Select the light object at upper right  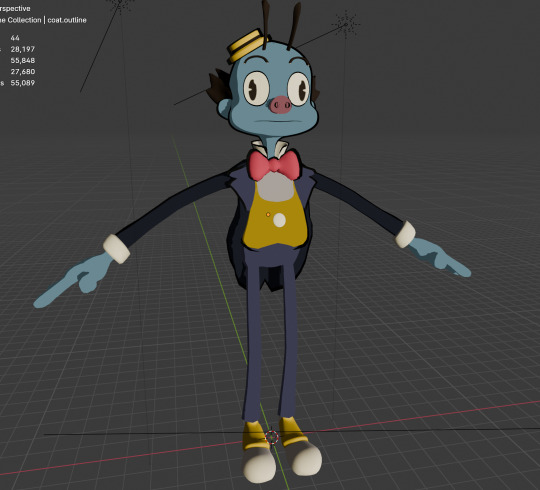(x=346, y=24)
